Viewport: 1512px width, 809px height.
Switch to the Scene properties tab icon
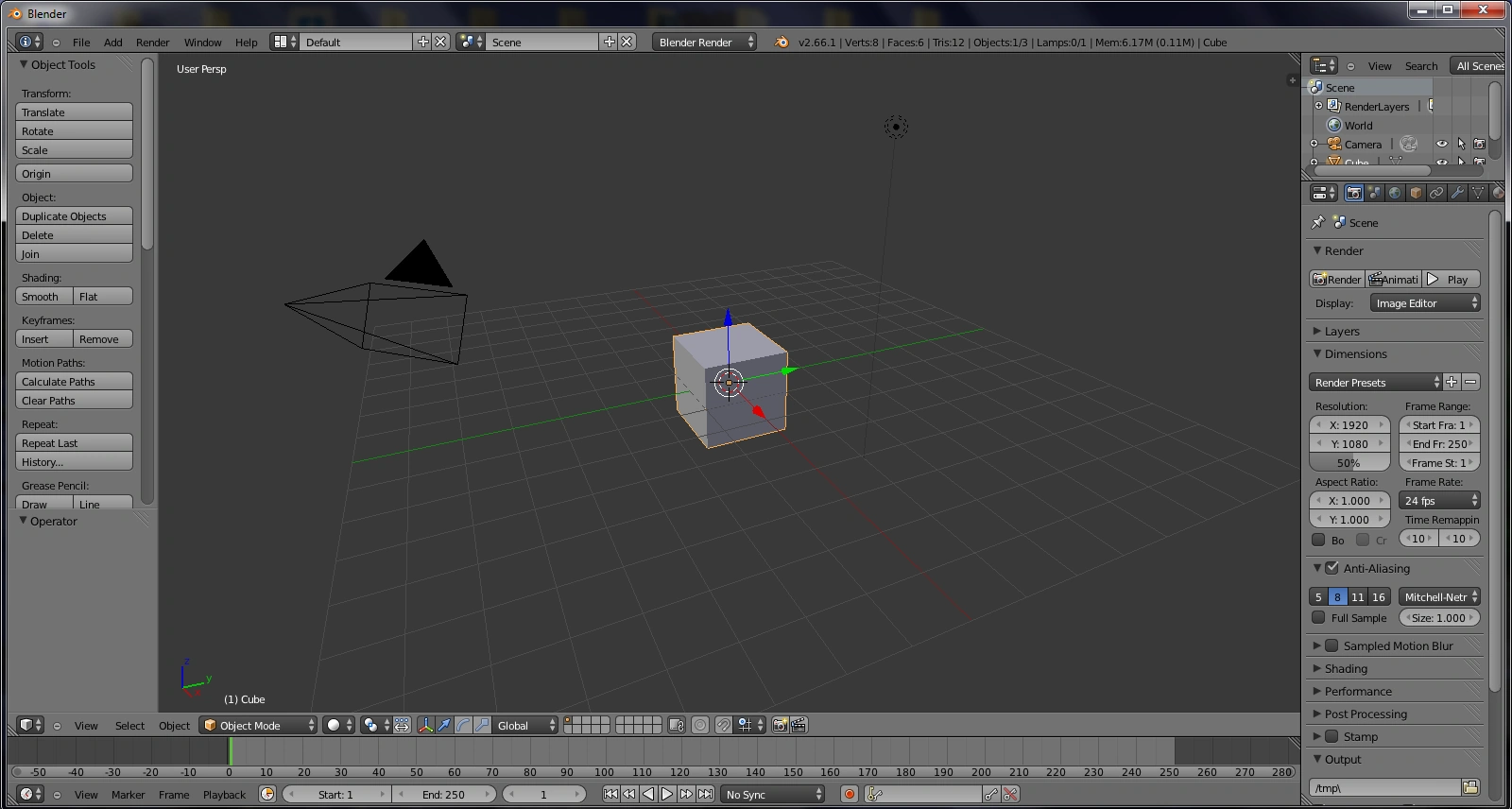pyautogui.click(x=1374, y=193)
